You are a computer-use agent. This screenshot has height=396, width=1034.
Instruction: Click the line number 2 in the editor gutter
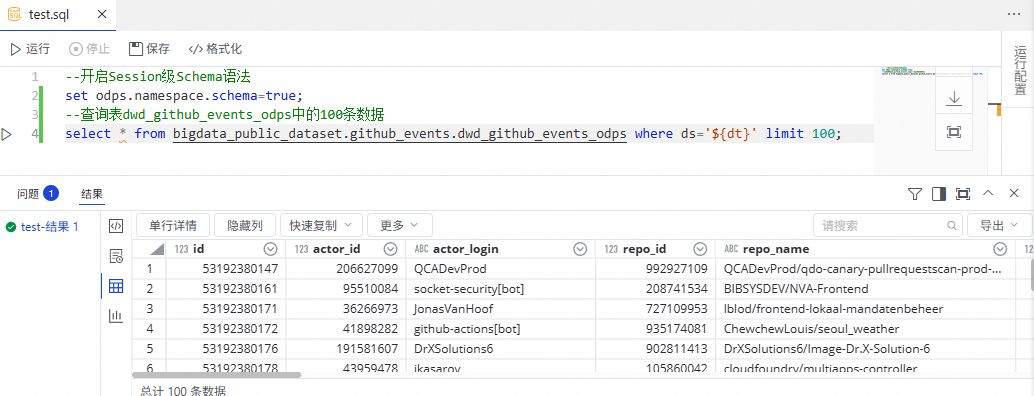point(34,96)
